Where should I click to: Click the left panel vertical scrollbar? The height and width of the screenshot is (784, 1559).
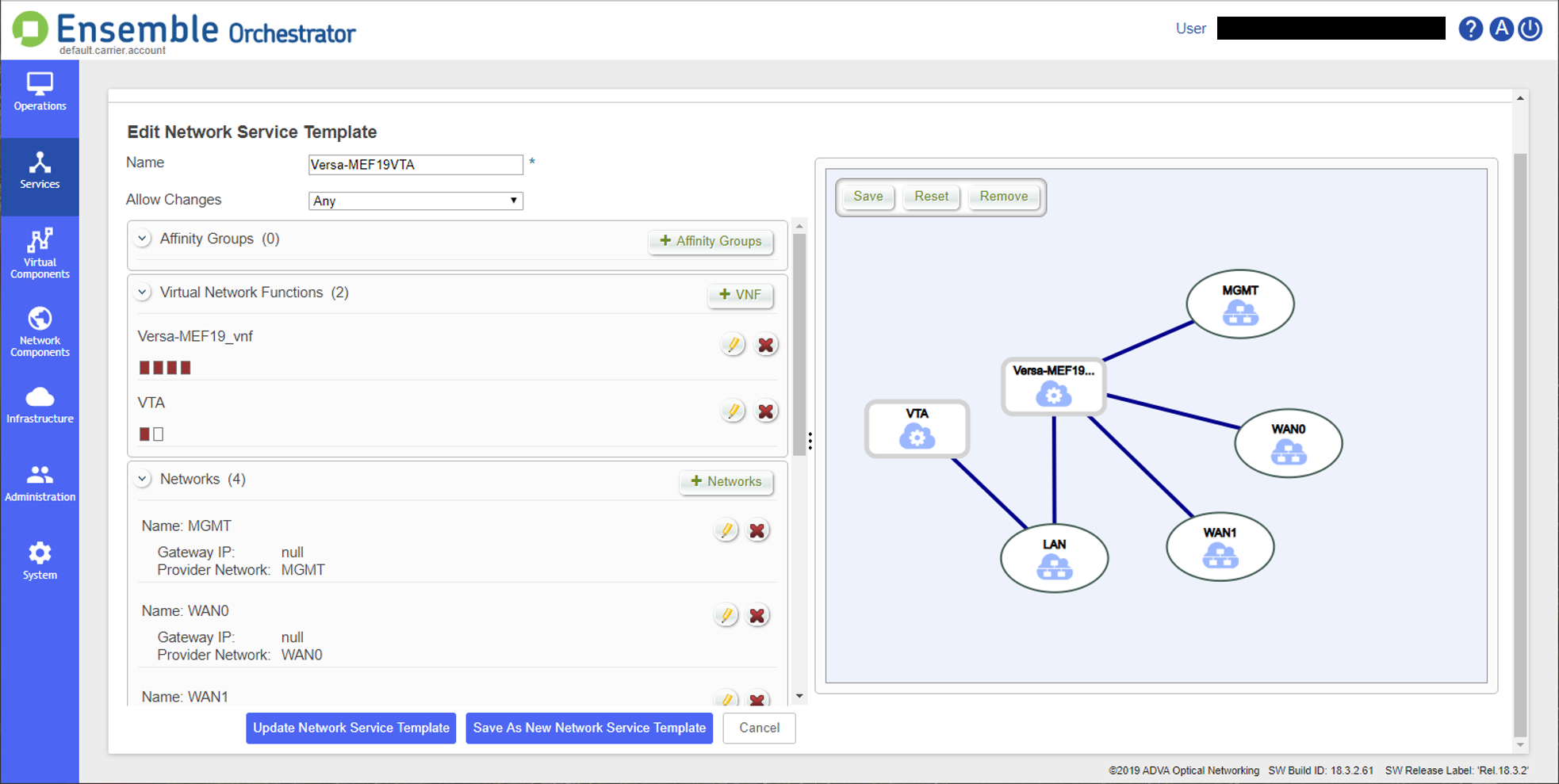tap(799, 345)
